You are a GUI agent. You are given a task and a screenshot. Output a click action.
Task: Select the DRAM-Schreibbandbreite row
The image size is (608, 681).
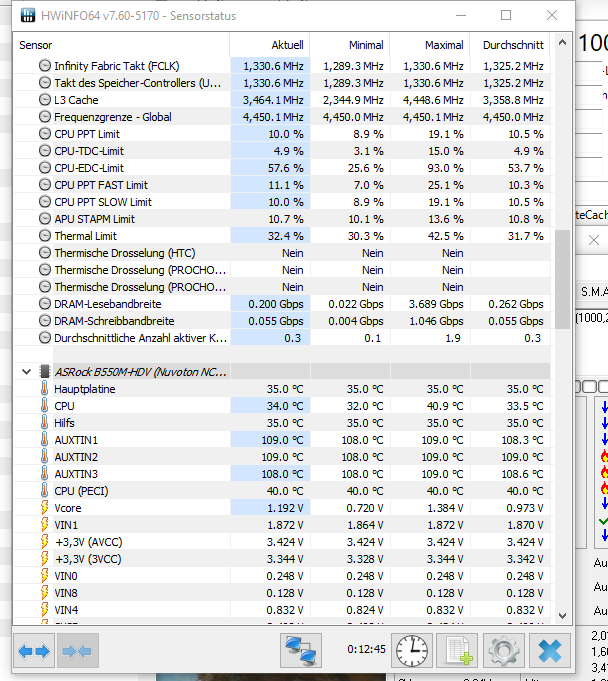[282, 321]
